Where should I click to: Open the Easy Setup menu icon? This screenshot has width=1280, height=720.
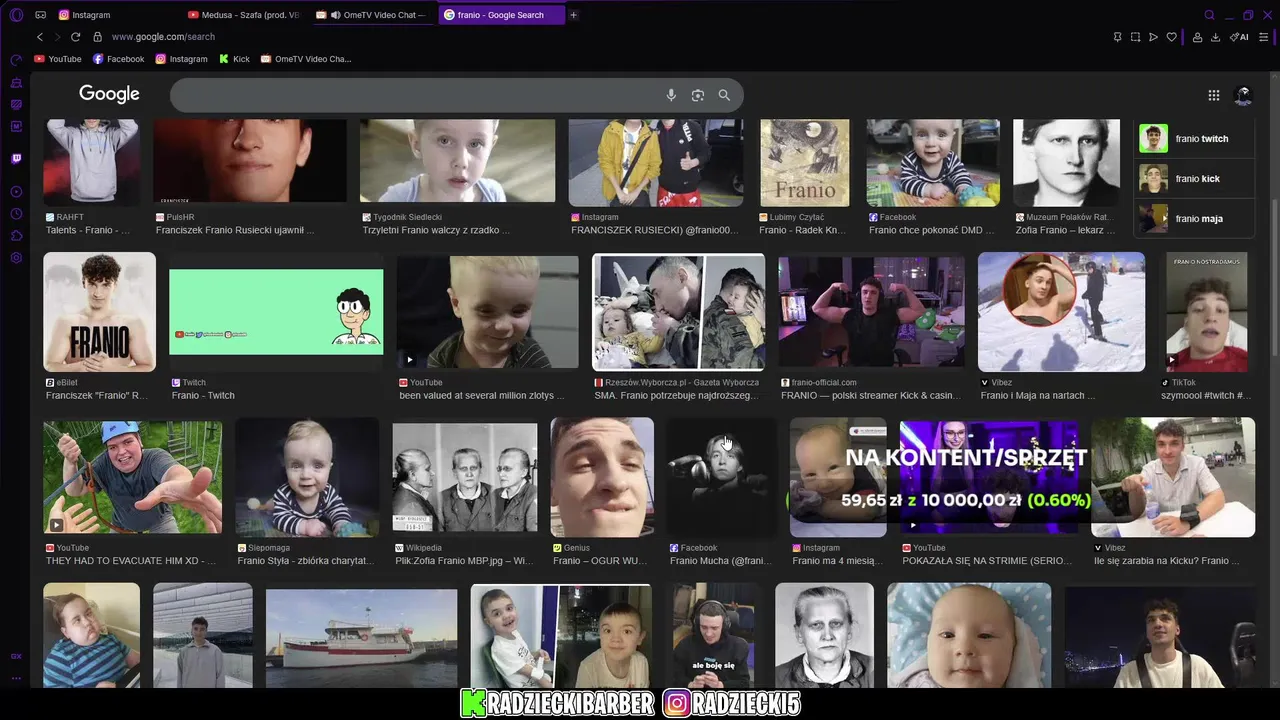[x=1264, y=37]
